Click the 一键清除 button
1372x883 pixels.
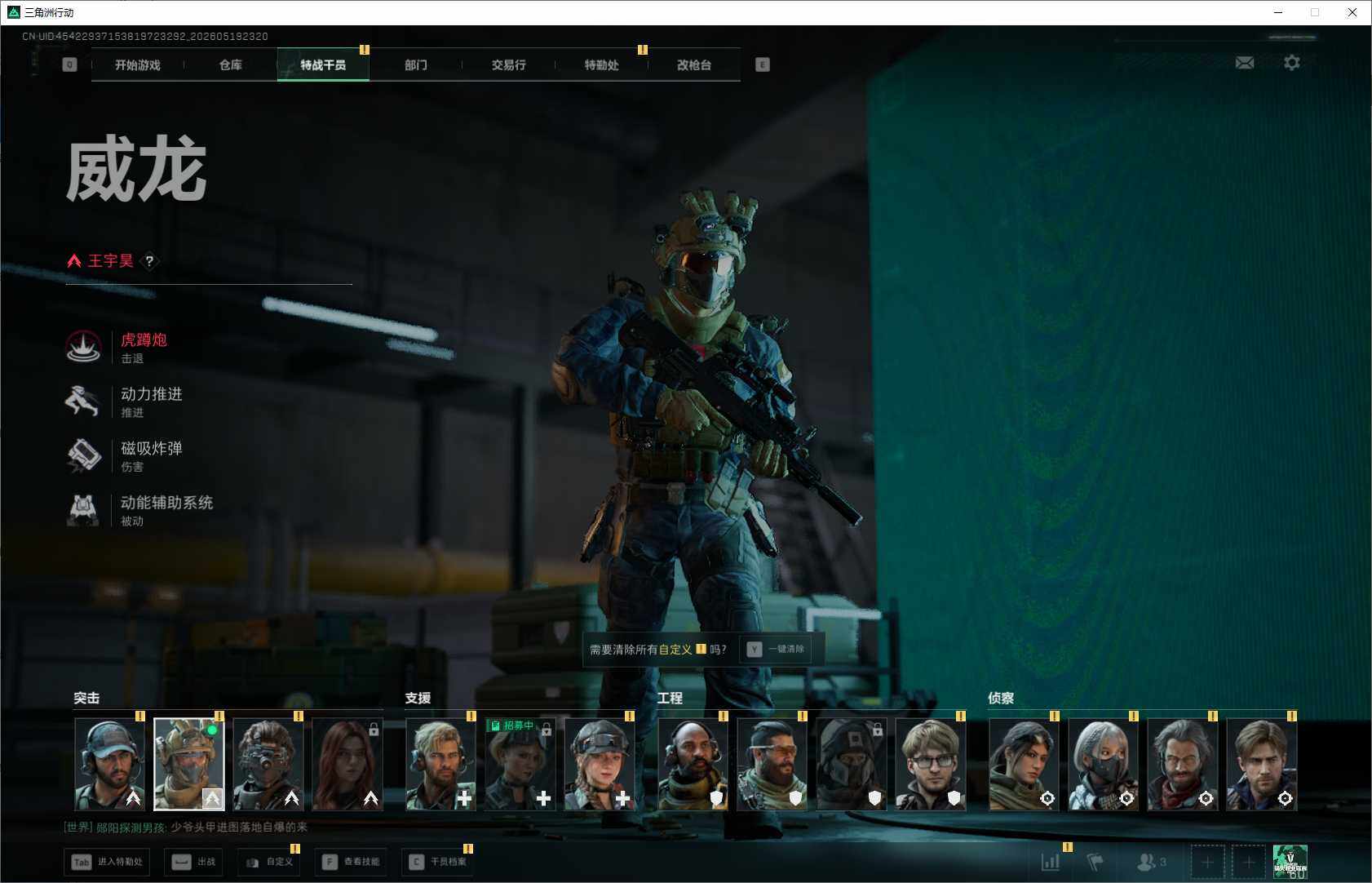click(x=776, y=650)
